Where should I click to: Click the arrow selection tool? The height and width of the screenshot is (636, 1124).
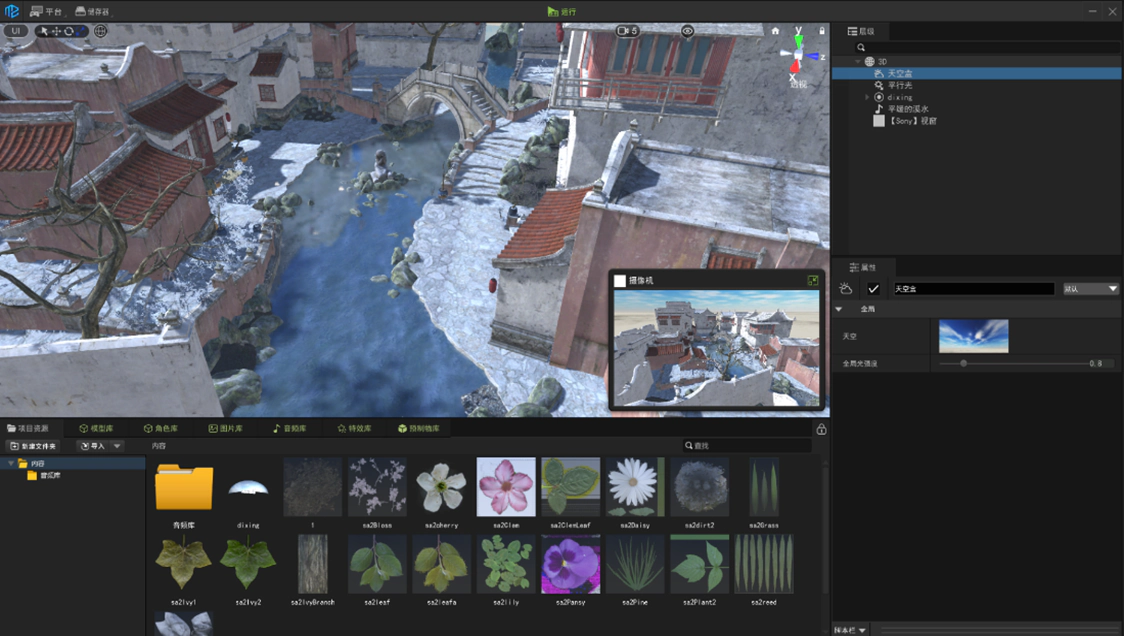(x=42, y=31)
